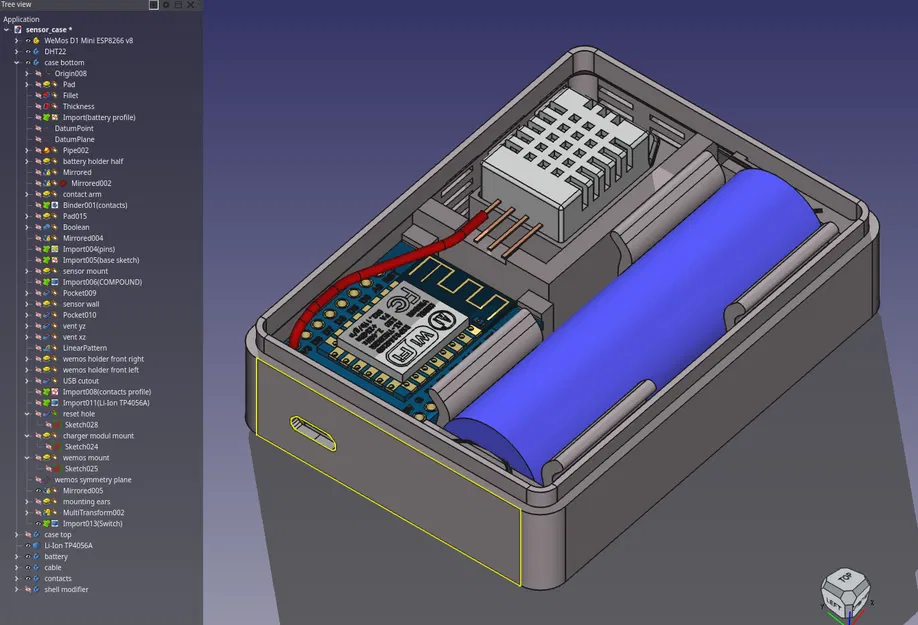Click the micro USB cutout on case front
Image resolution: width=918 pixels, height=625 pixels.
(x=313, y=433)
